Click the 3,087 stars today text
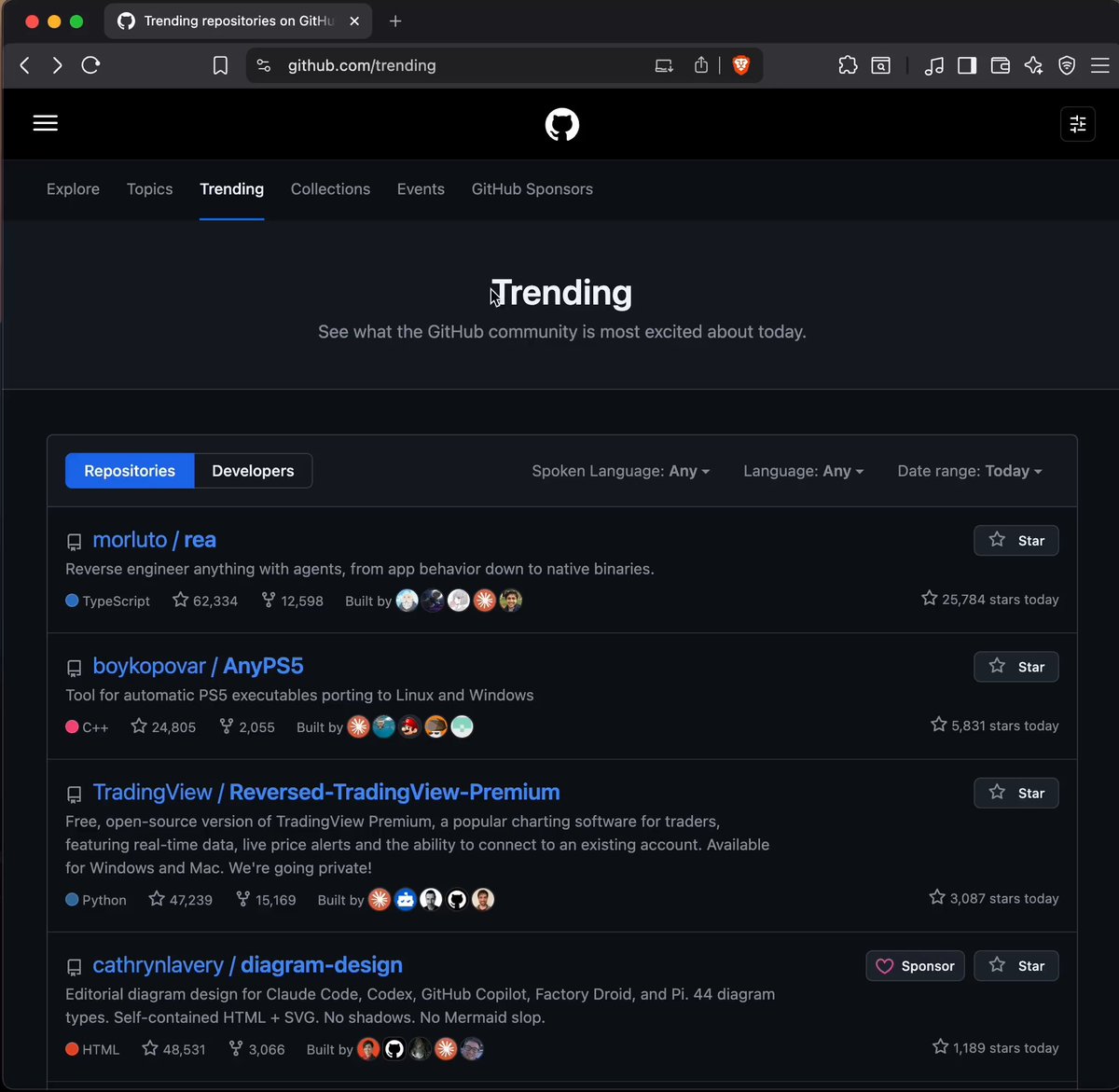This screenshot has width=1119, height=1092. pos(994,897)
